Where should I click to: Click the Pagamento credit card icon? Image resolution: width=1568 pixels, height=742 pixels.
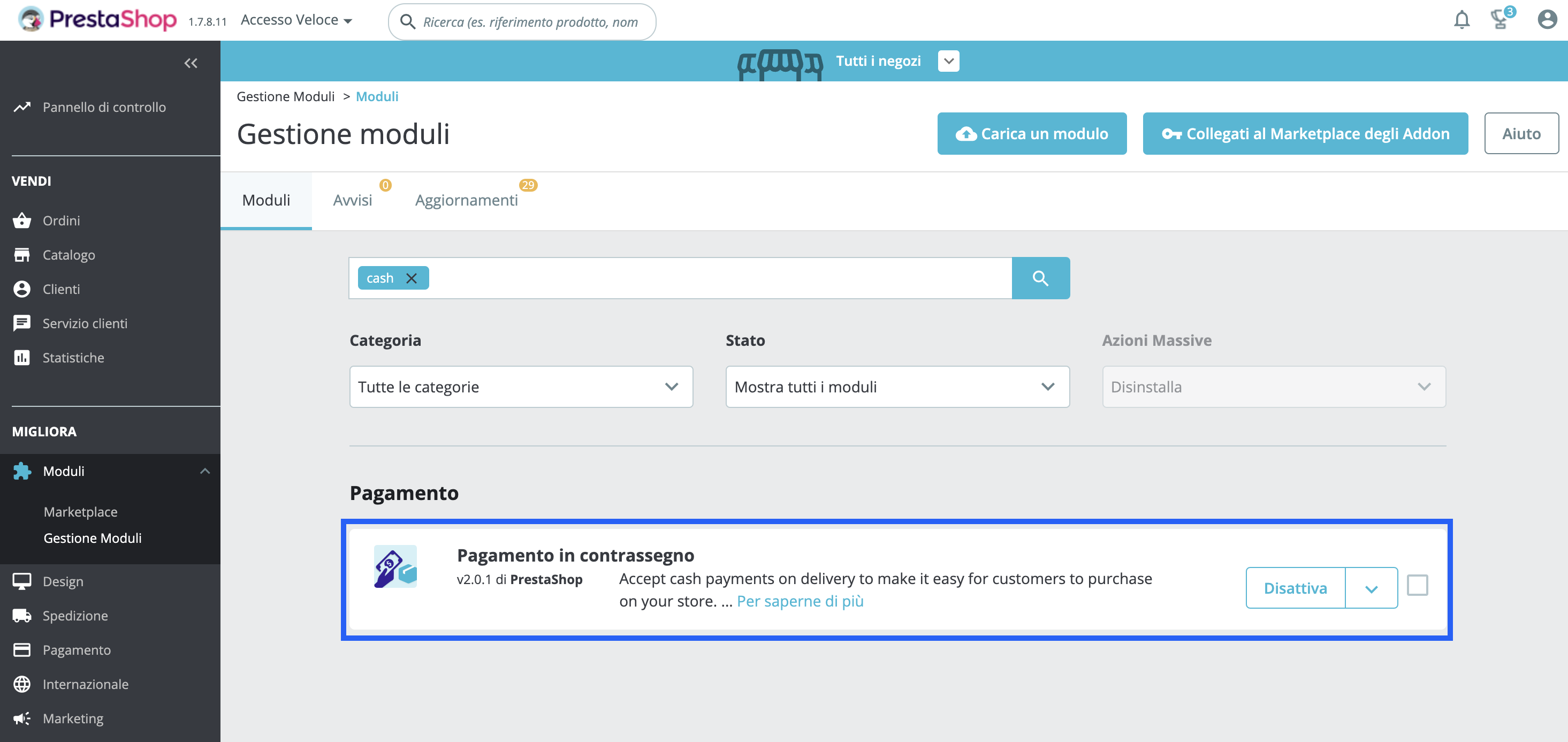(x=22, y=649)
